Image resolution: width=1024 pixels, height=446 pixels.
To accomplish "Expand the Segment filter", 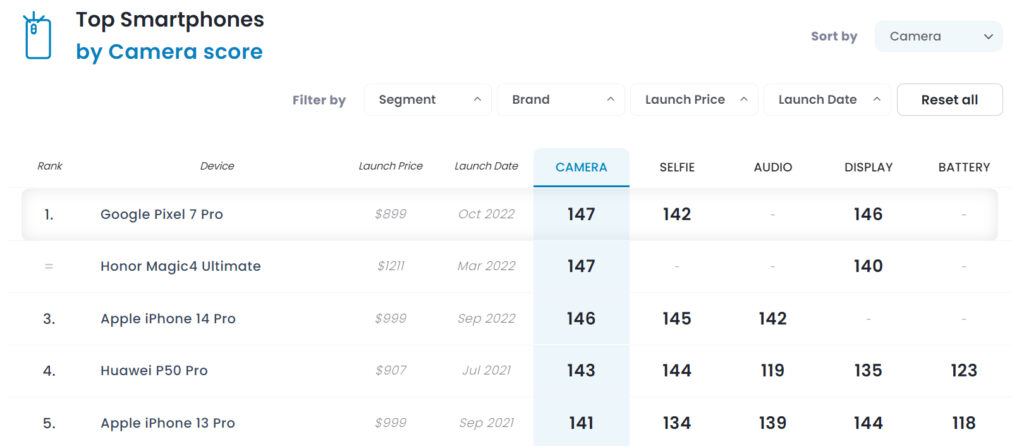I will point(428,100).
